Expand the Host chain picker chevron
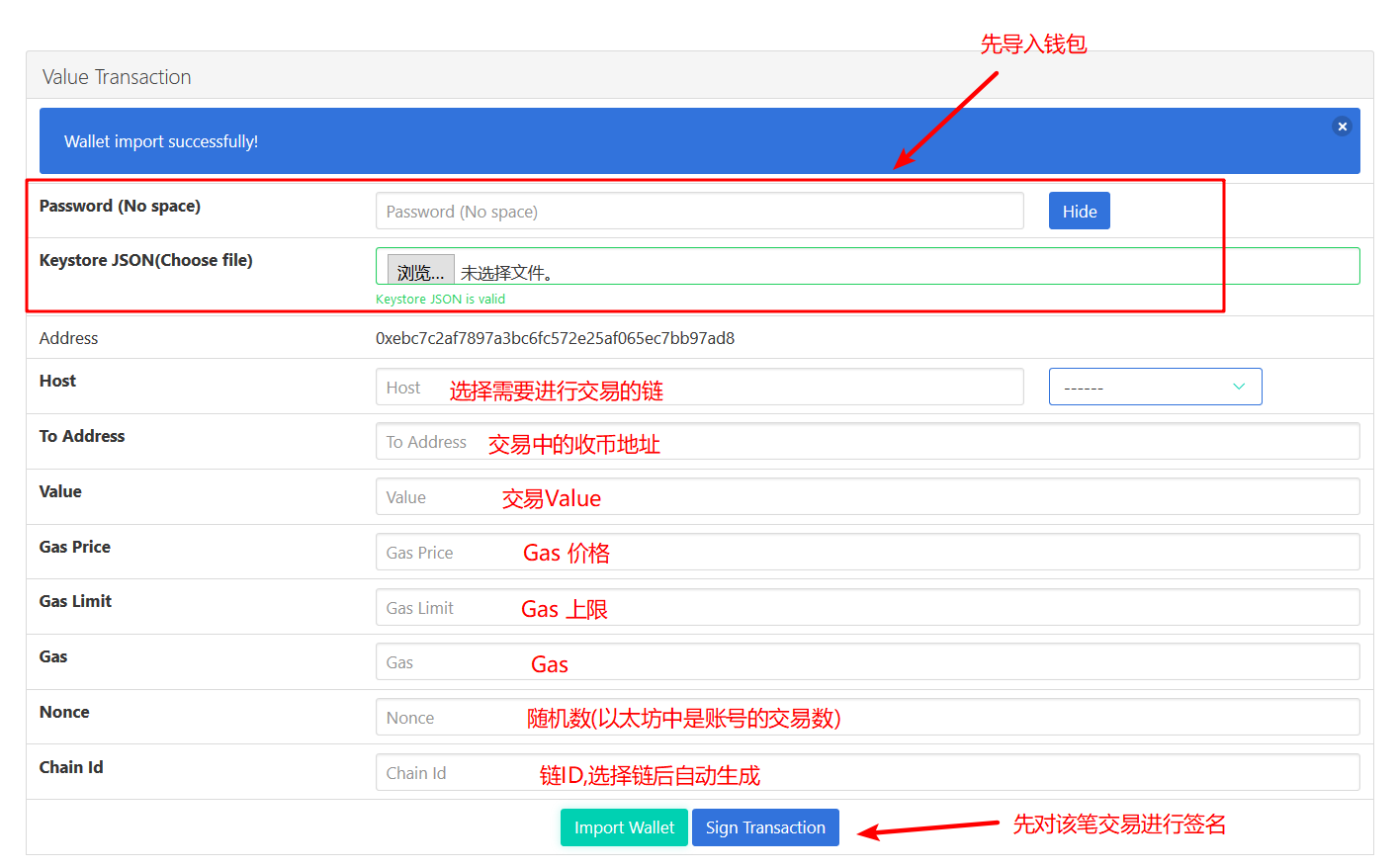Screen dimensions: 1398x868 coord(1239,387)
